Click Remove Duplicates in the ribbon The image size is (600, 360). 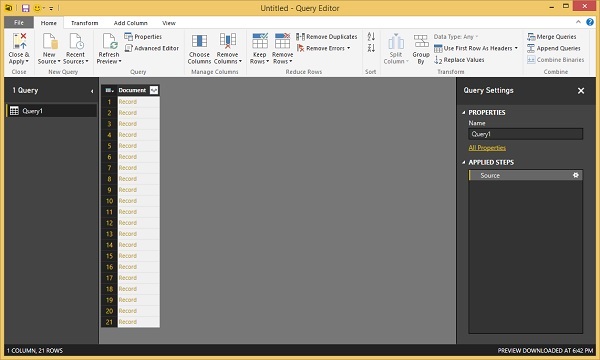(x=326, y=37)
